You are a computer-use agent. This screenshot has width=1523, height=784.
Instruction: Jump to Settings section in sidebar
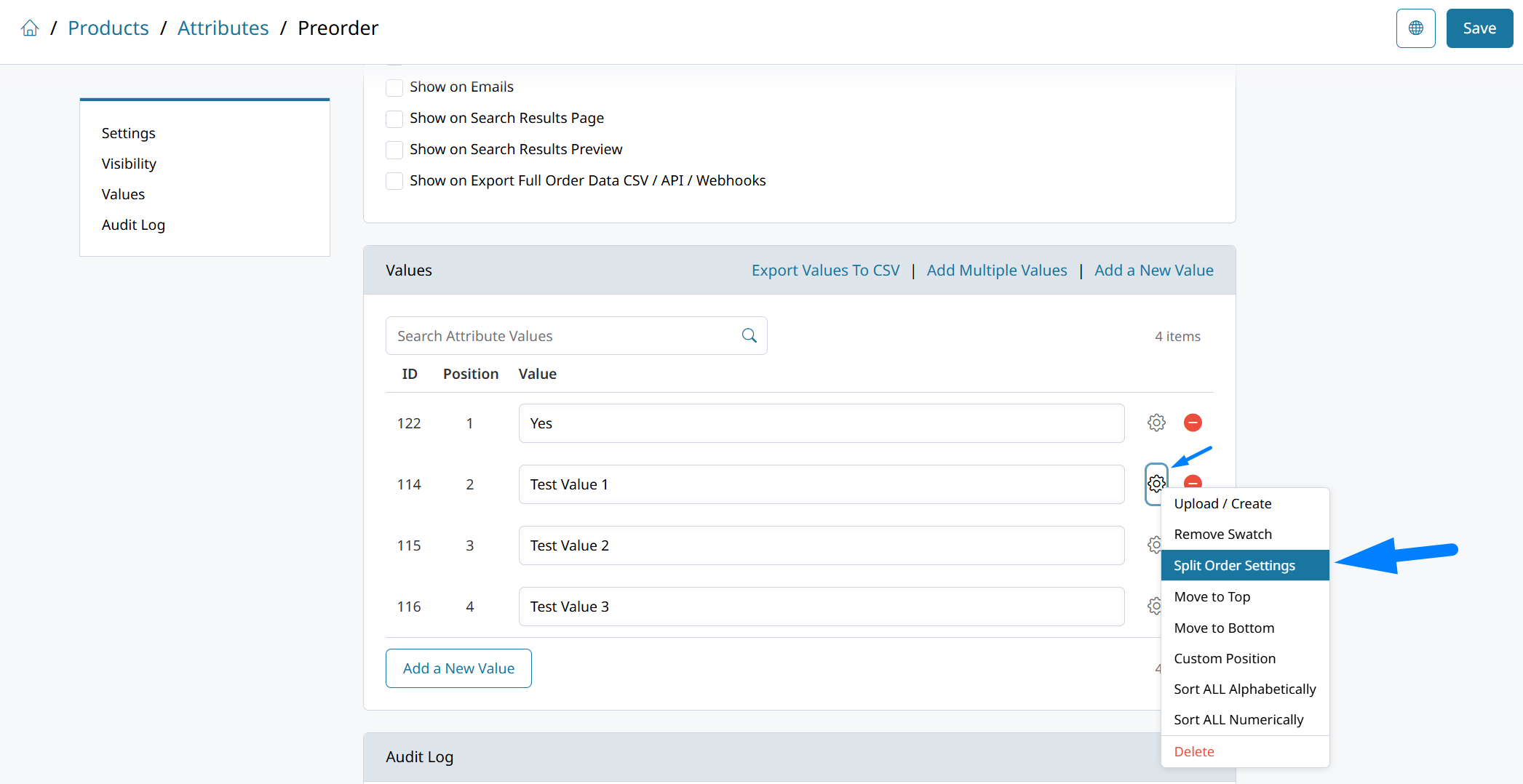coord(128,133)
